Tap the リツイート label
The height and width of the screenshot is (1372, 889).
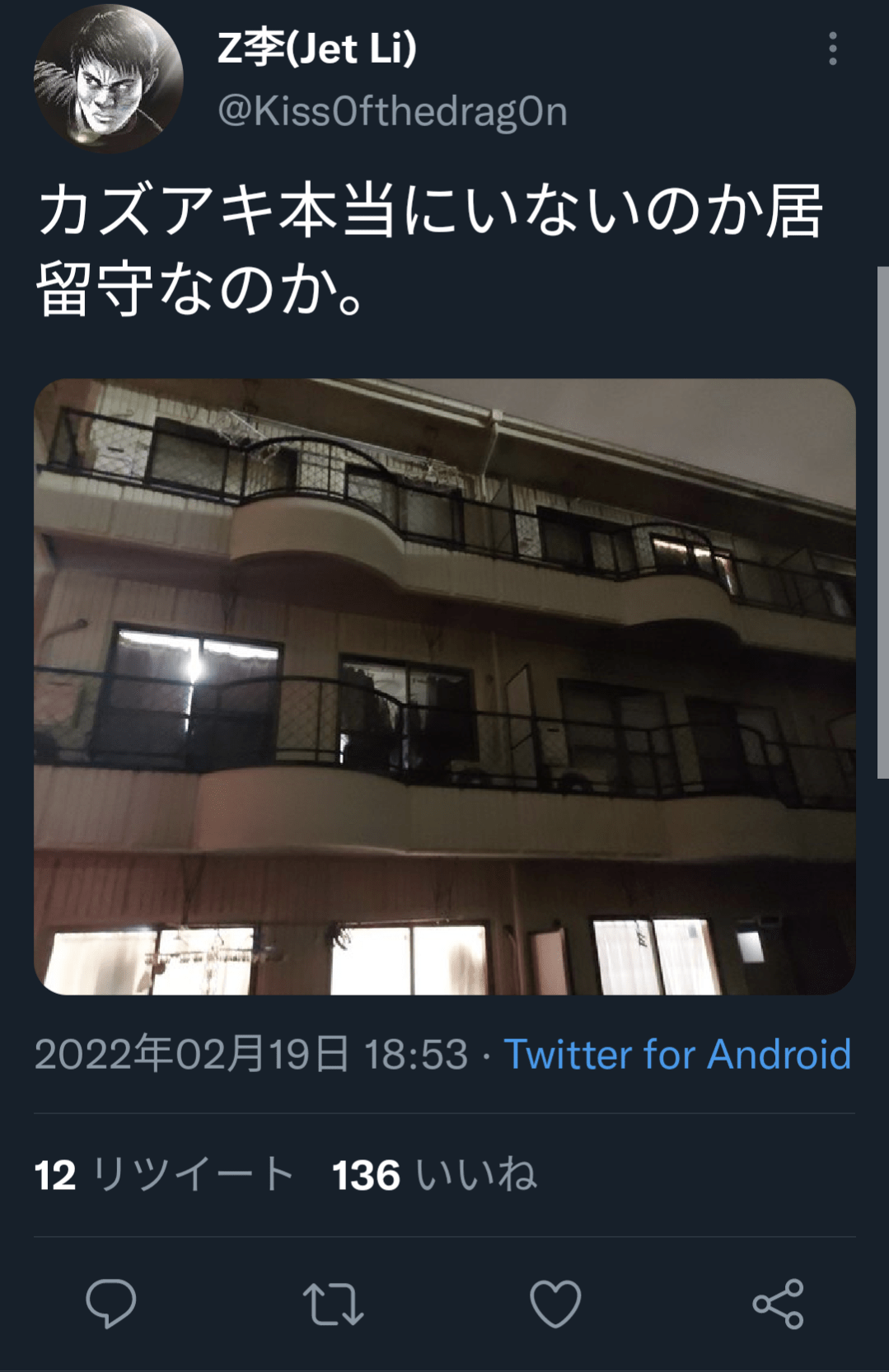[194, 1174]
